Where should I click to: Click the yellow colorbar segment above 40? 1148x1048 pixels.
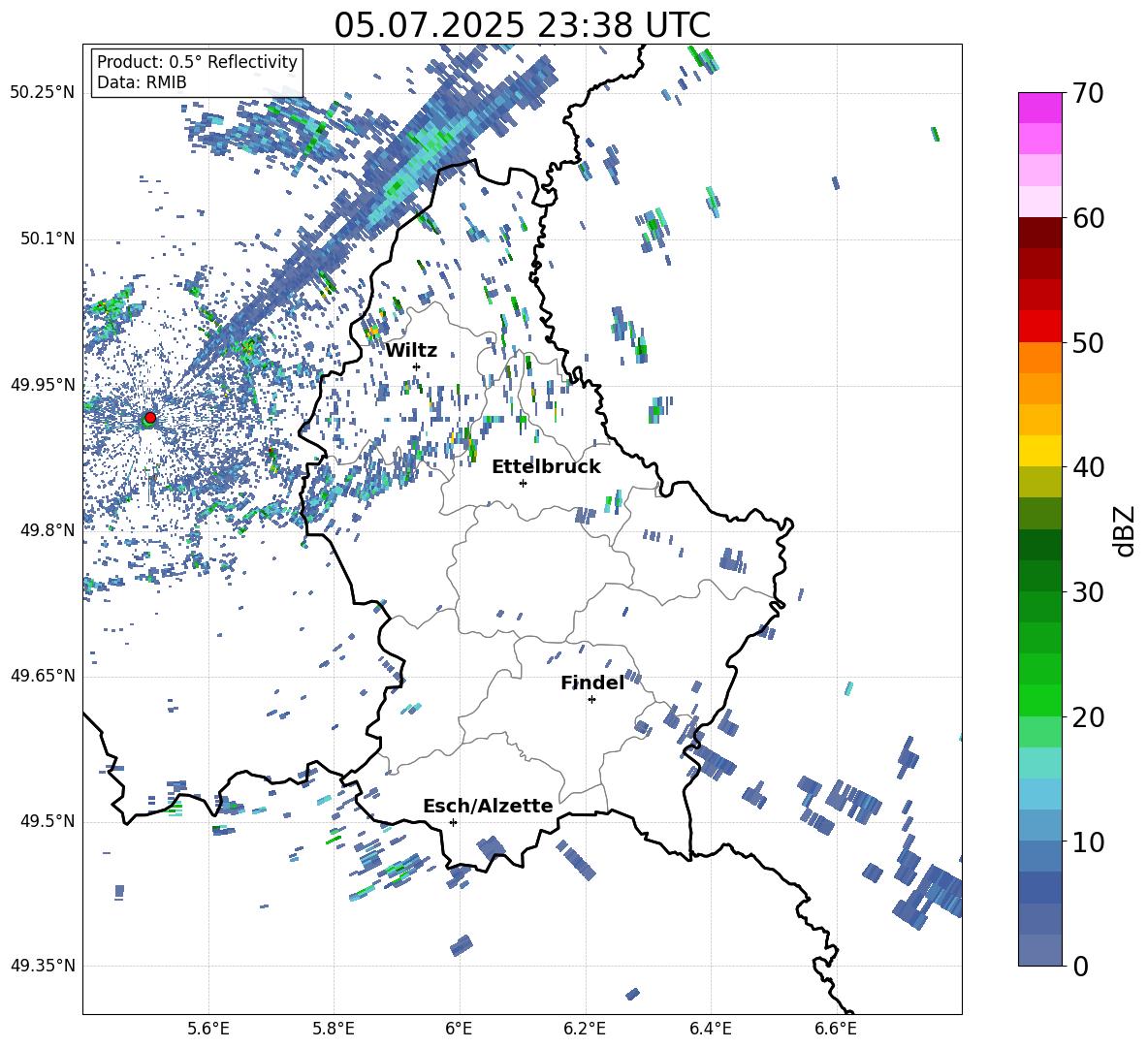(x=1039, y=451)
